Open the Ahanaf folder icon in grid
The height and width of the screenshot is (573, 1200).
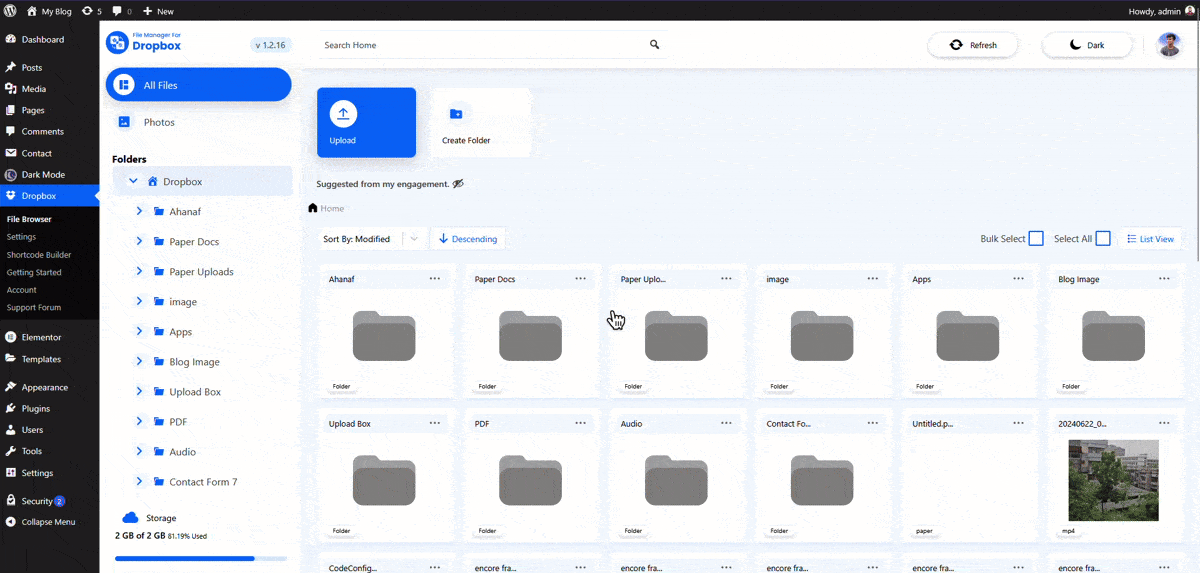[x=384, y=336]
